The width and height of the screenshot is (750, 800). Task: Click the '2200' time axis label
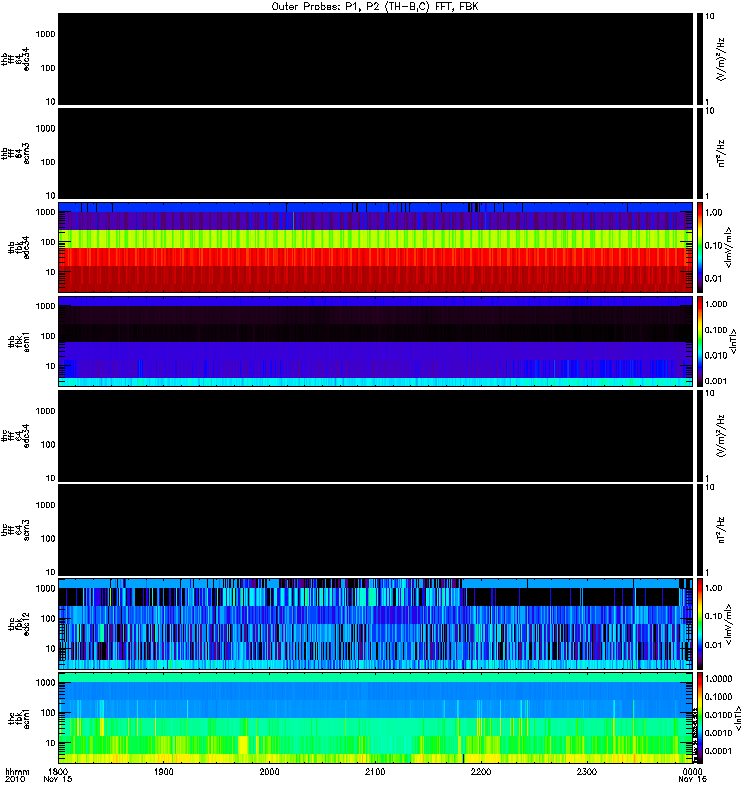tap(481, 771)
